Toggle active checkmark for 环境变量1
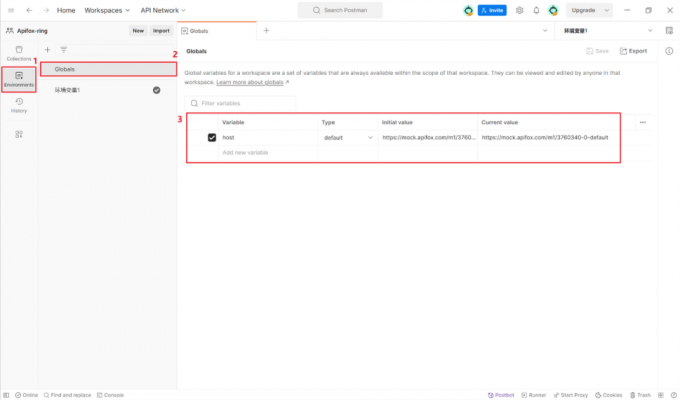The image size is (680, 400). click(157, 90)
